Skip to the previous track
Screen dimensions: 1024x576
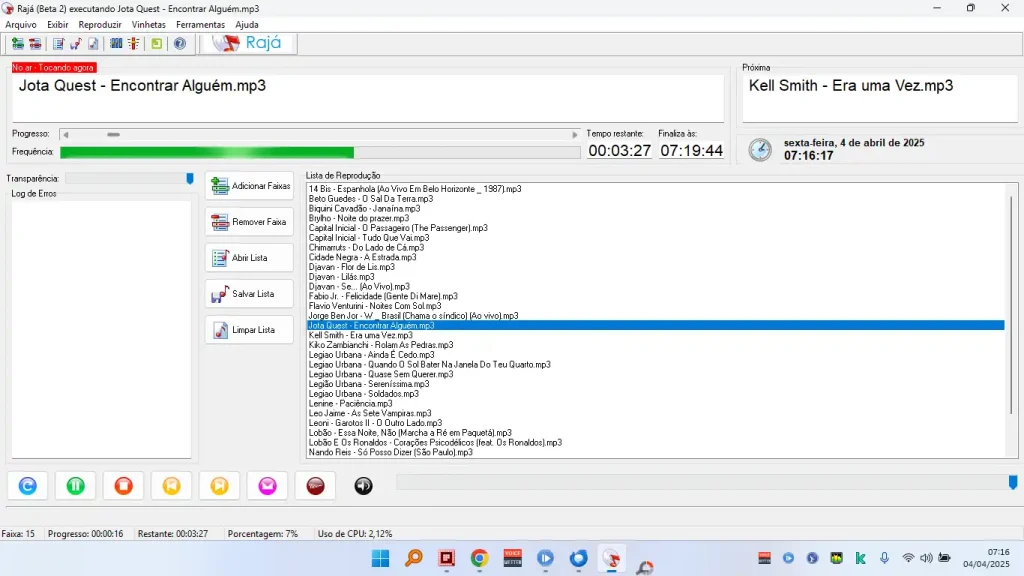point(172,486)
